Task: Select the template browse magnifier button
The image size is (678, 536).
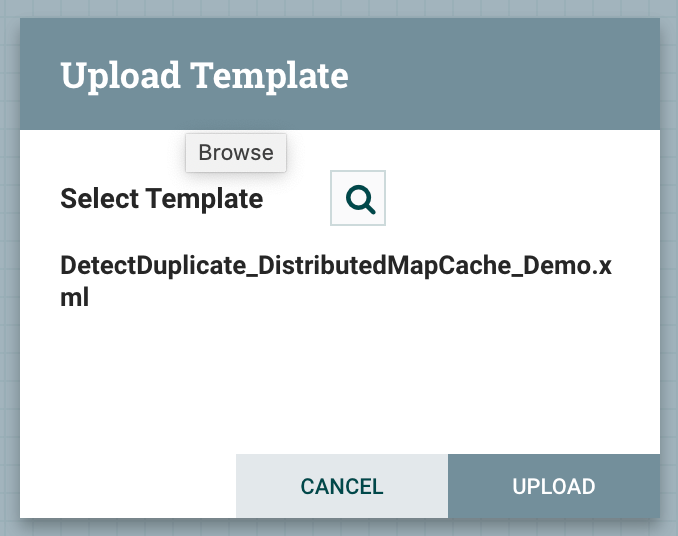Action: (358, 198)
